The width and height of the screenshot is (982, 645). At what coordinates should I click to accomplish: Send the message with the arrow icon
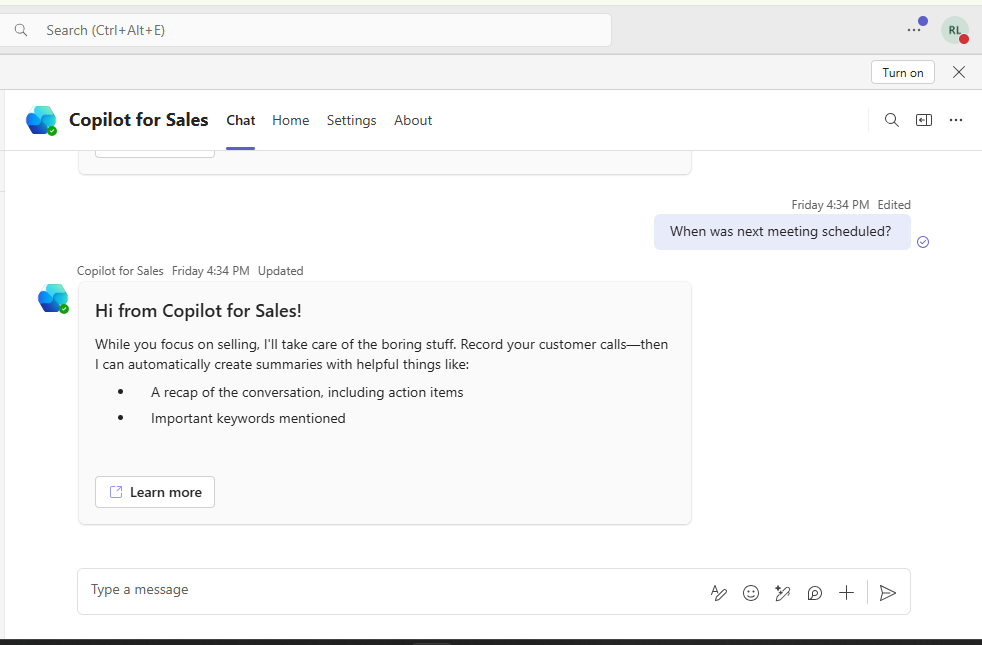click(x=887, y=592)
